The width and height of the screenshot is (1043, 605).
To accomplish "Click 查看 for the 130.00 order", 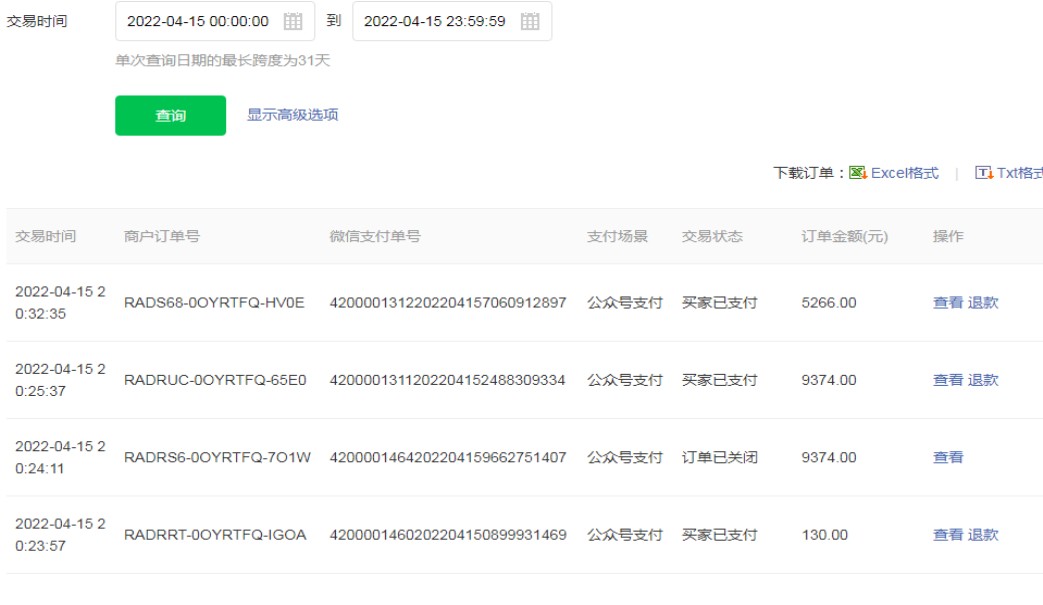I will pos(948,535).
